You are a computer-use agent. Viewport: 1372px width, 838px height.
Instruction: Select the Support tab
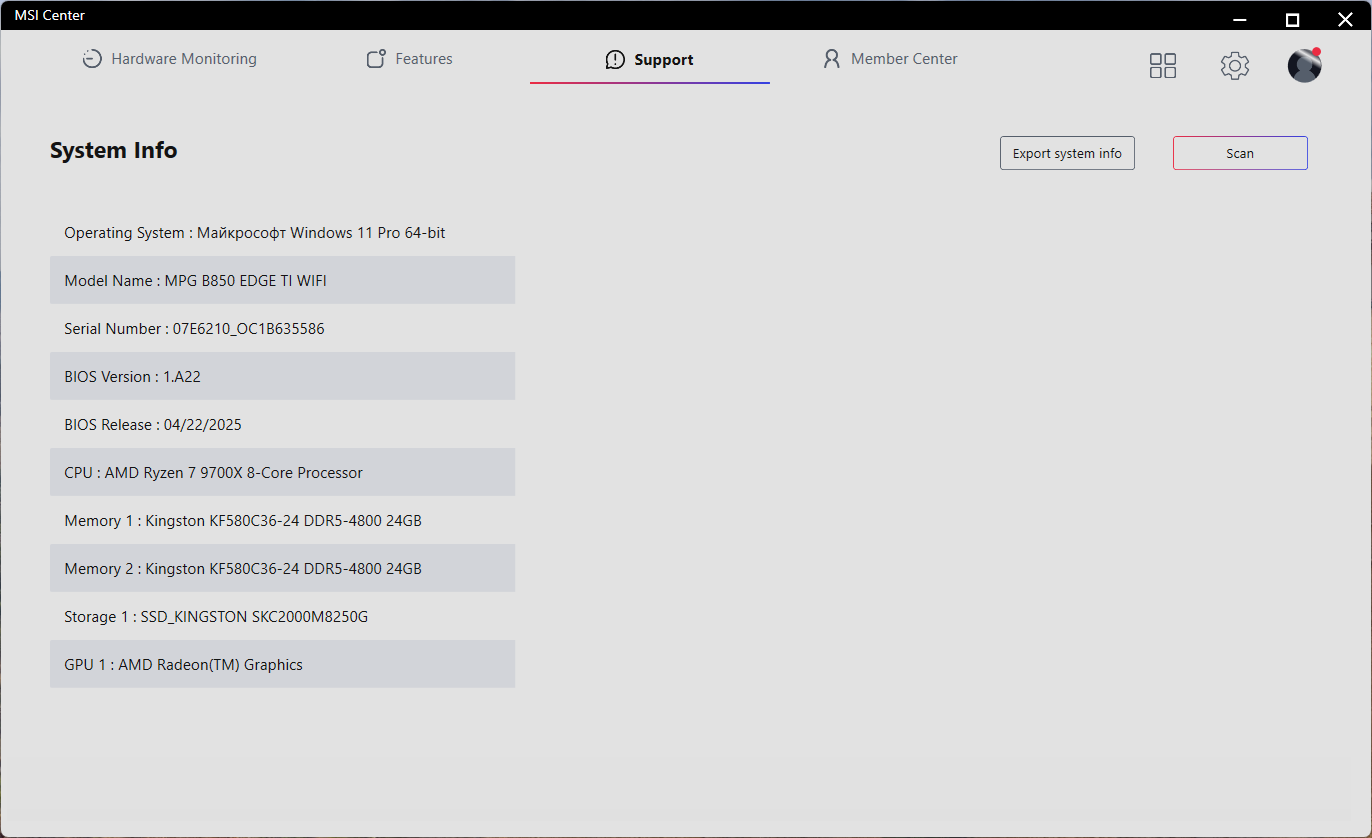pos(650,60)
